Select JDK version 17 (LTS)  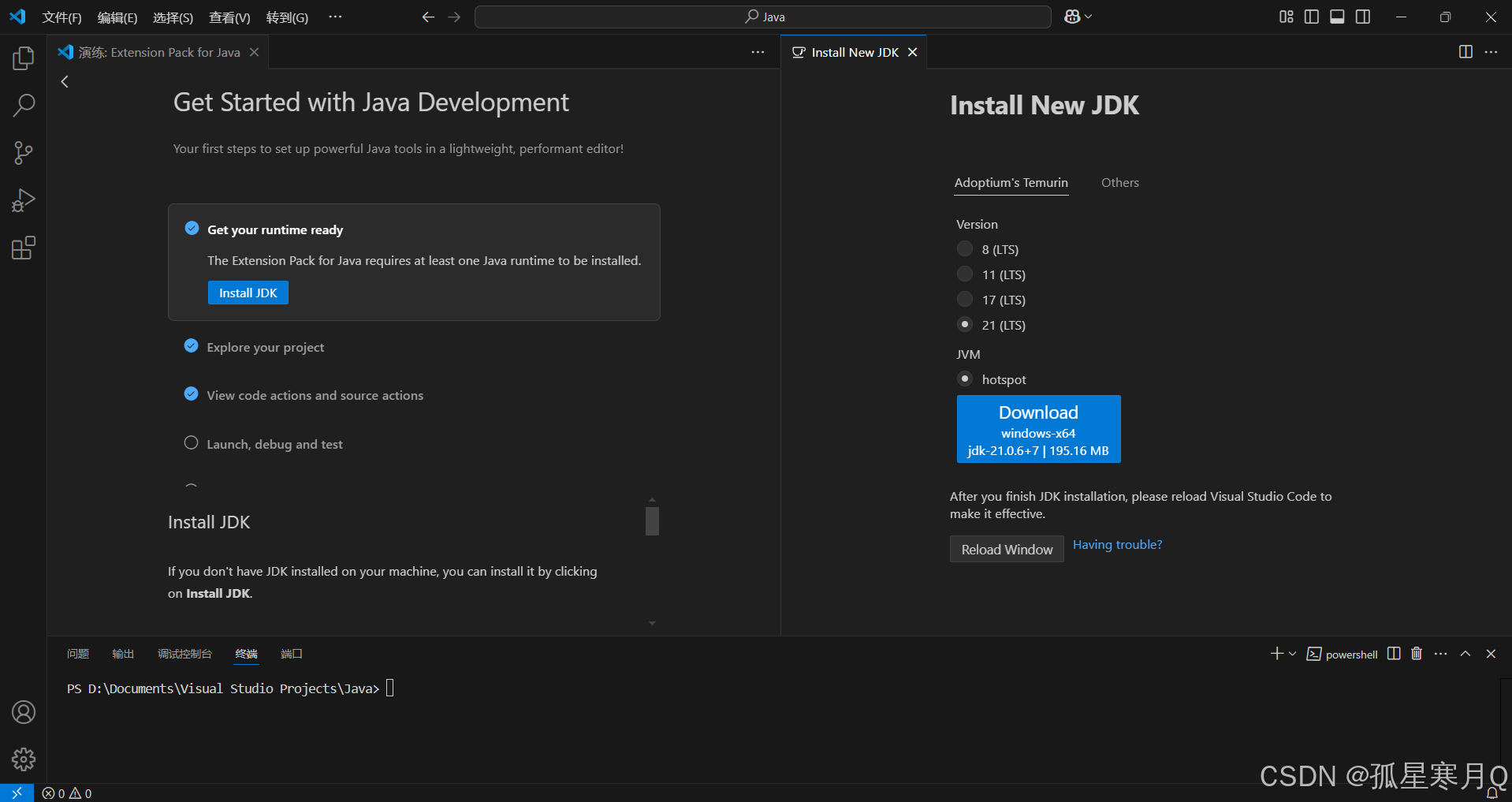tap(965, 300)
